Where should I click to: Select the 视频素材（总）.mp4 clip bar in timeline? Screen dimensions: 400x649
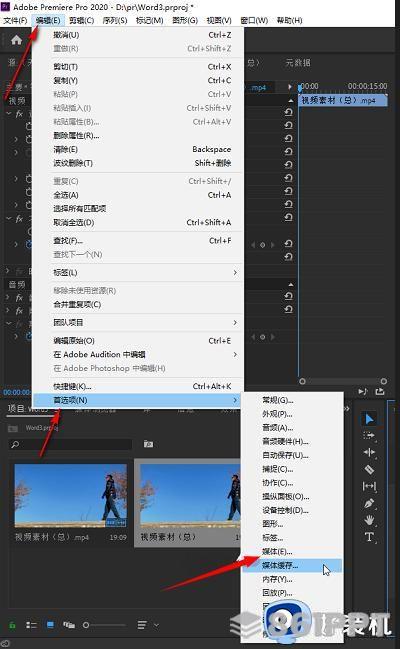click(x=343, y=100)
